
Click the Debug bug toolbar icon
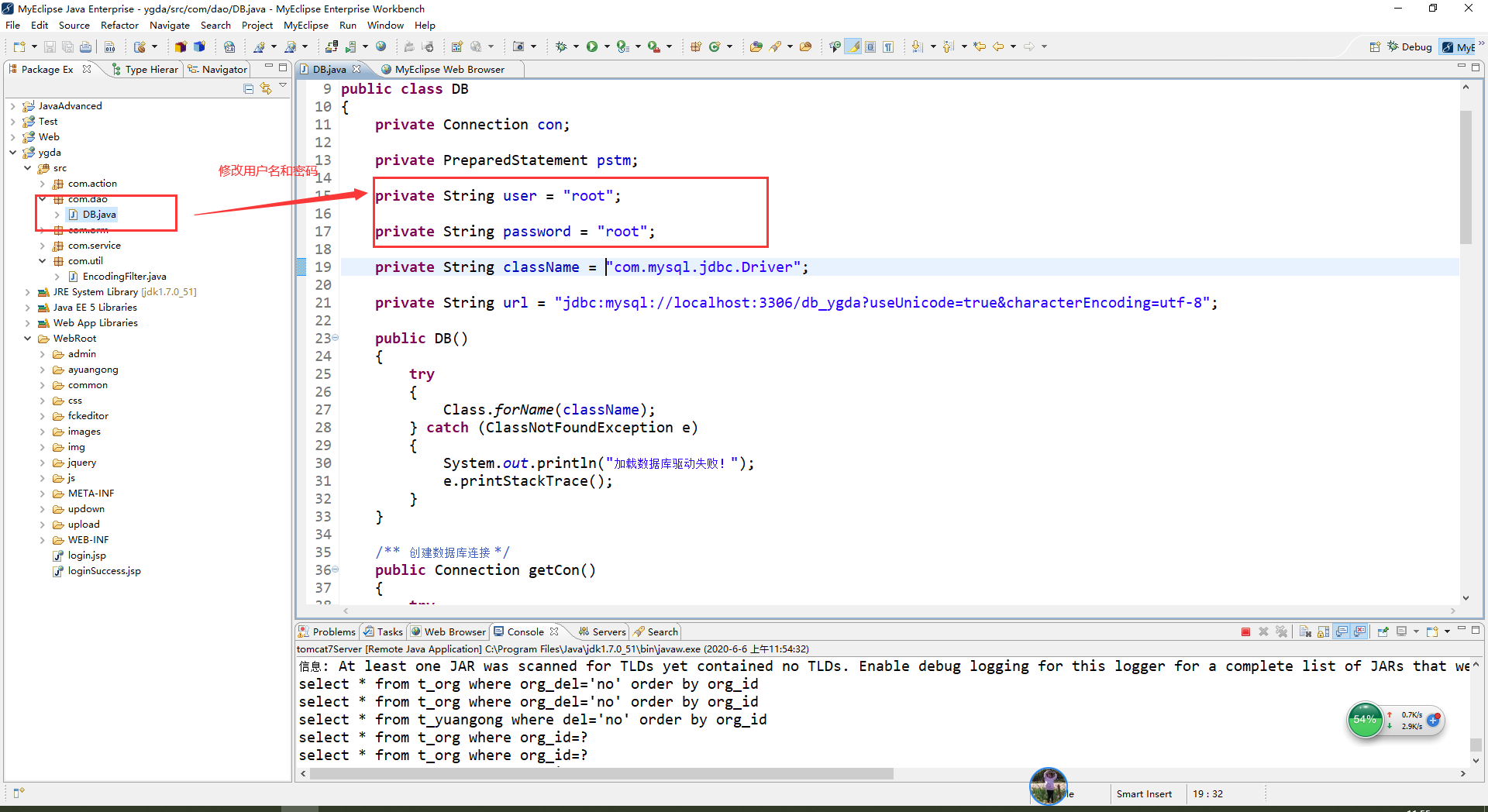pos(561,46)
